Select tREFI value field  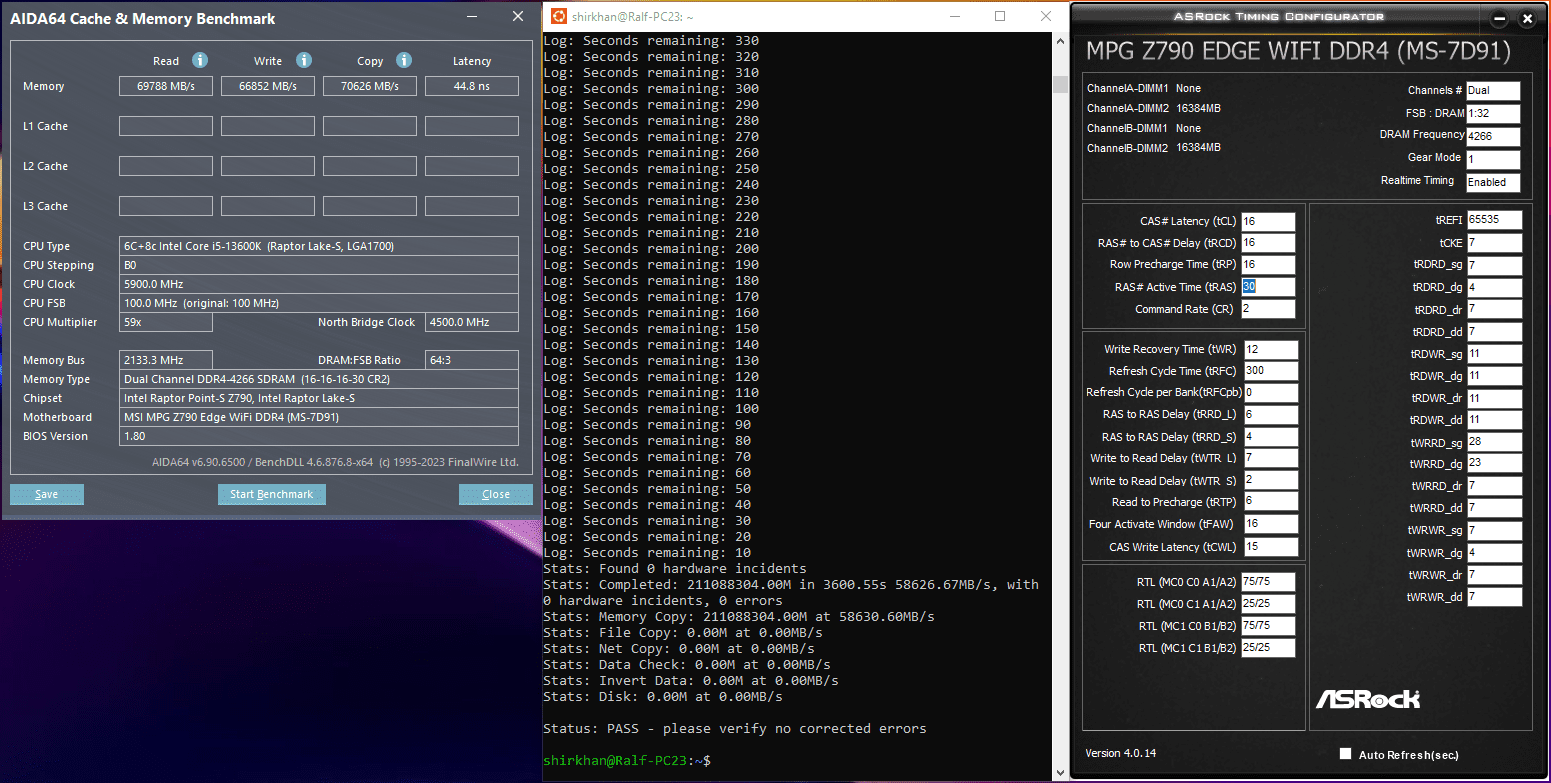(1494, 220)
